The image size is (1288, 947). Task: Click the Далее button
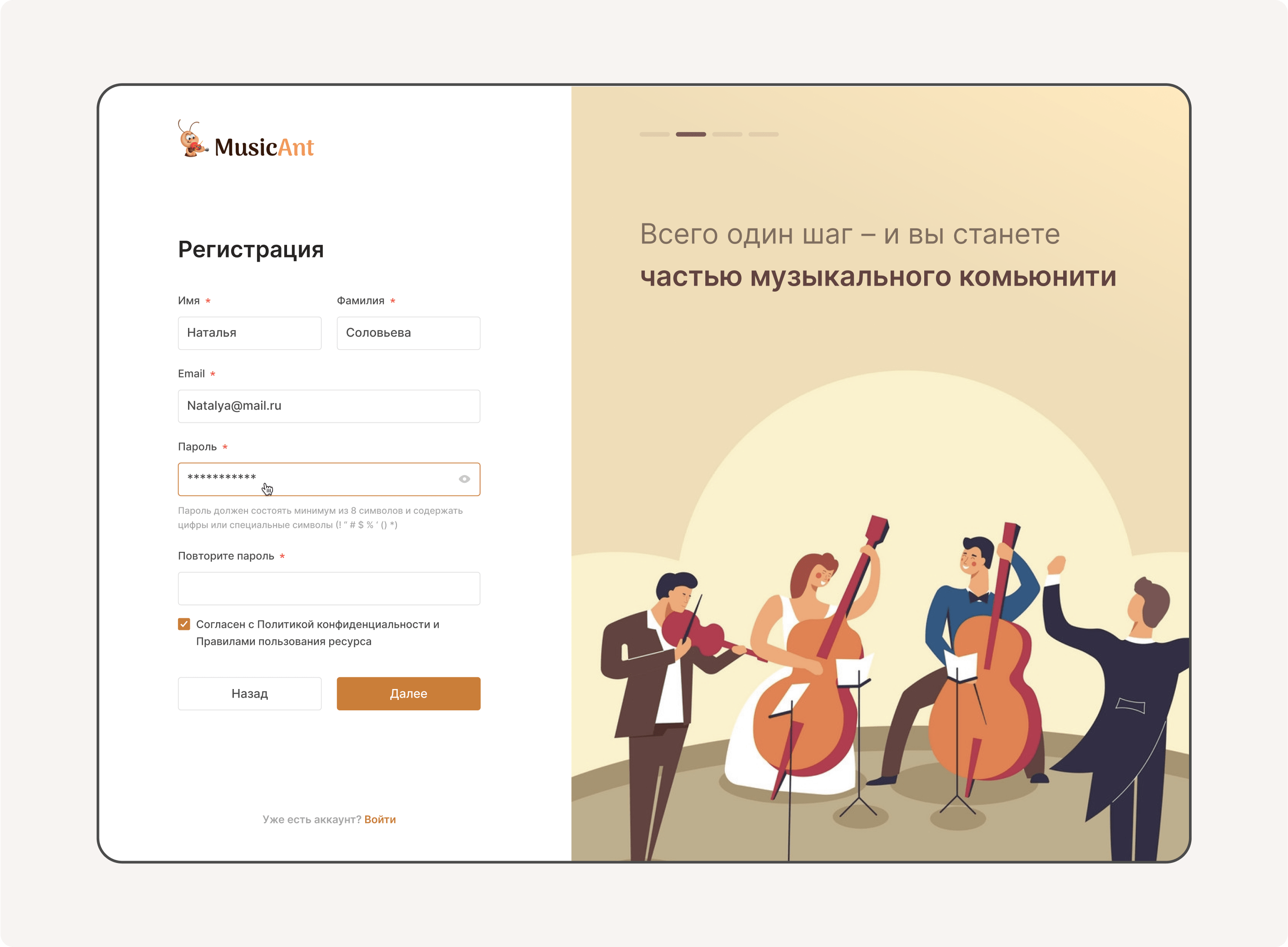coord(408,694)
